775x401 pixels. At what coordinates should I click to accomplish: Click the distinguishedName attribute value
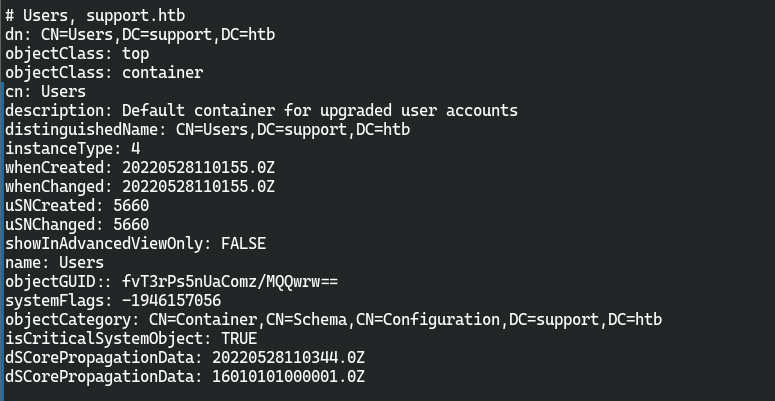(293, 130)
